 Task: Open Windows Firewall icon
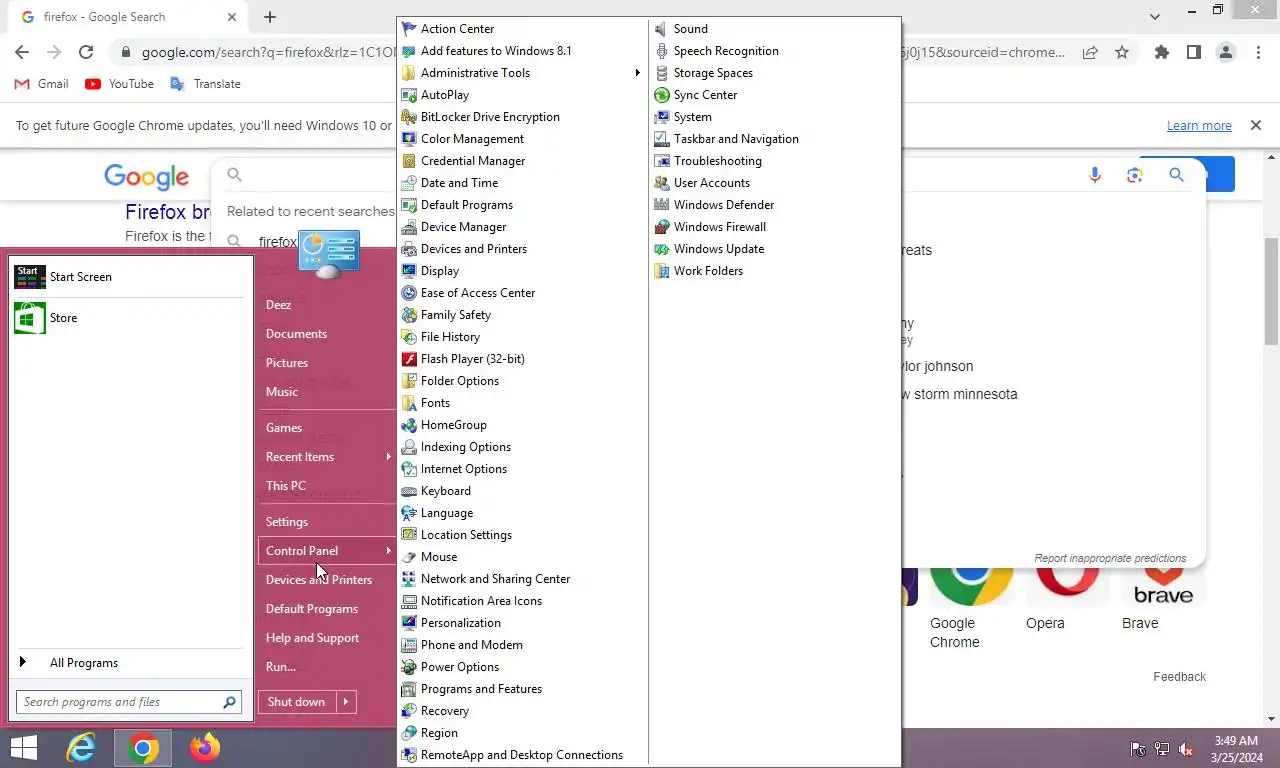[x=661, y=227]
